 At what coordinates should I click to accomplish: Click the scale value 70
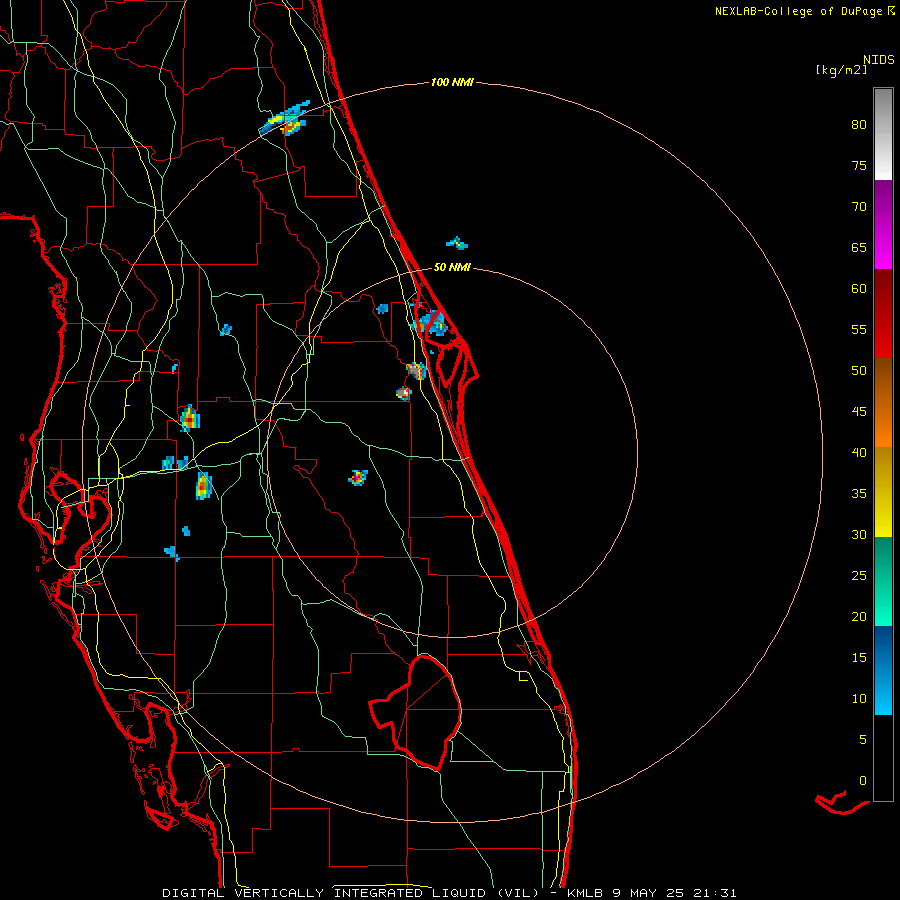click(859, 207)
